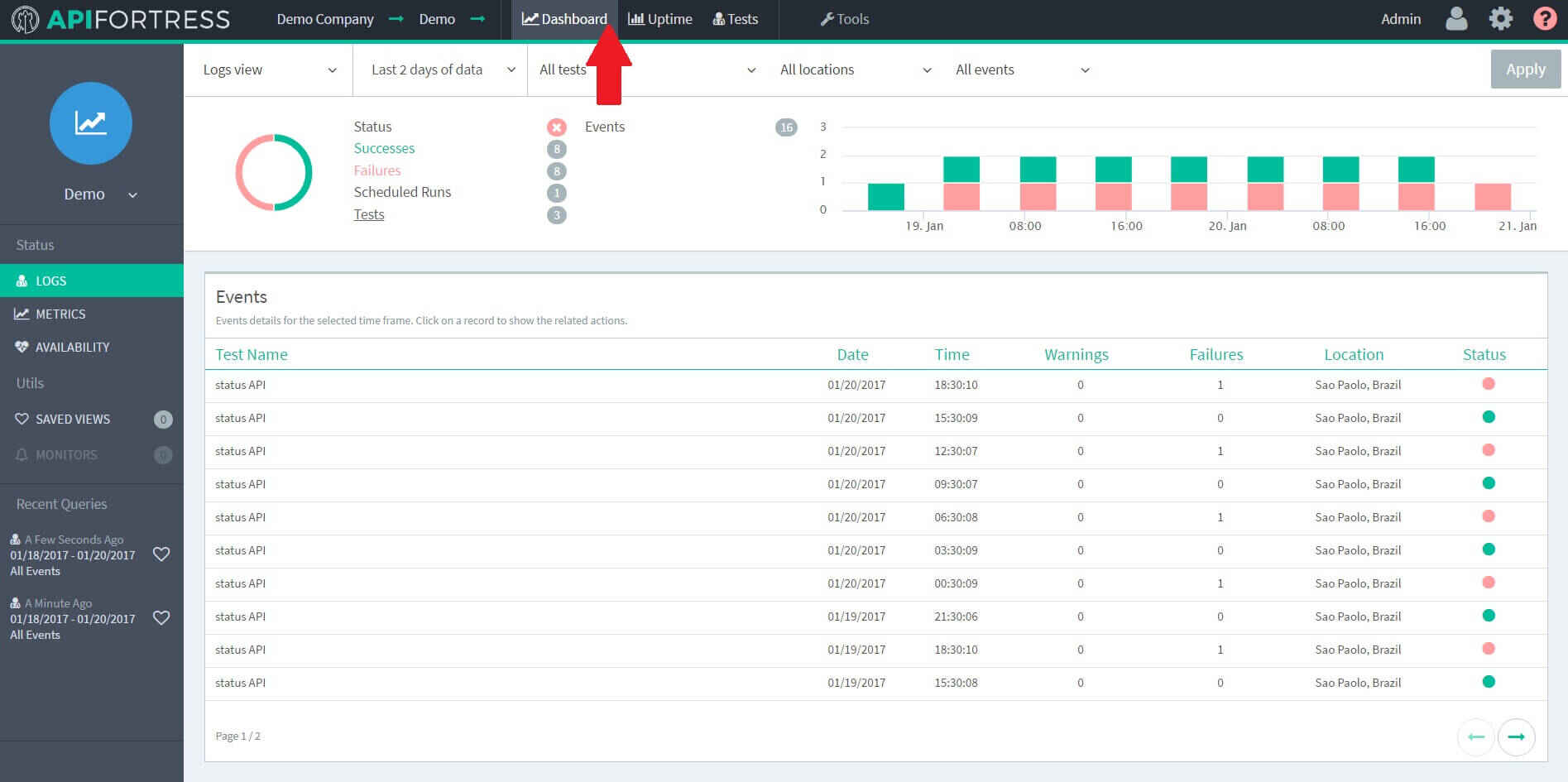The image size is (1568, 782).
Task: Favorite the 'A Few Seconds Ago' recent query
Action: coord(162,554)
